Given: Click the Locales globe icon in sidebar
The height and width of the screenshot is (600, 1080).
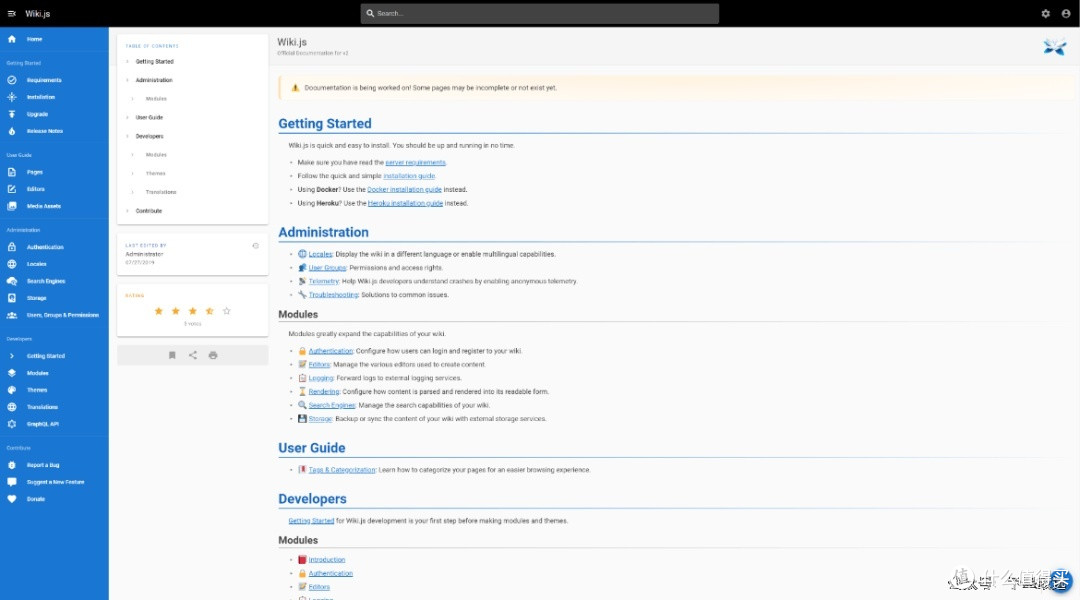Looking at the screenshot, I should pyautogui.click(x=12, y=264).
